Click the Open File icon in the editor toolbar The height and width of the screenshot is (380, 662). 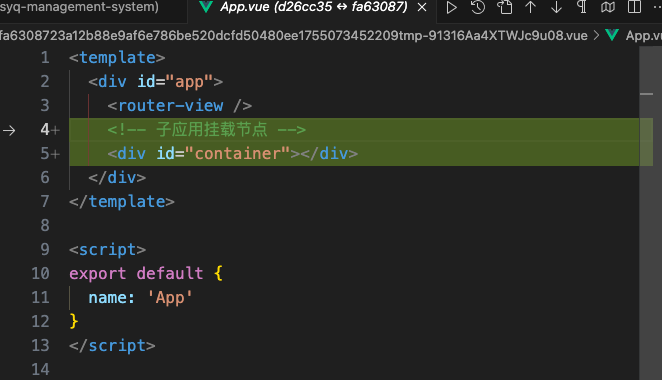(x=505, y=7)
